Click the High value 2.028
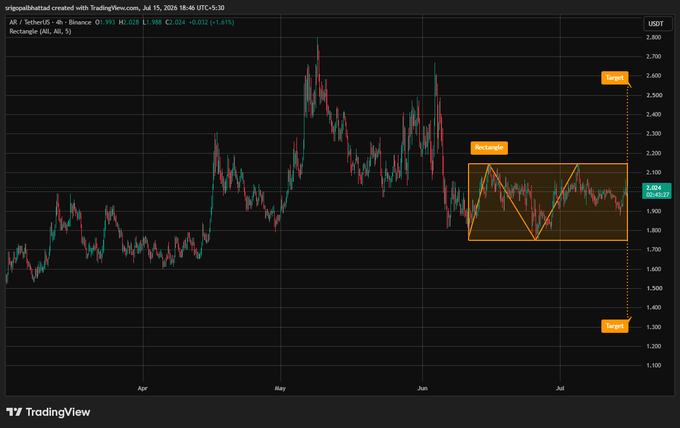 point(131,22)
